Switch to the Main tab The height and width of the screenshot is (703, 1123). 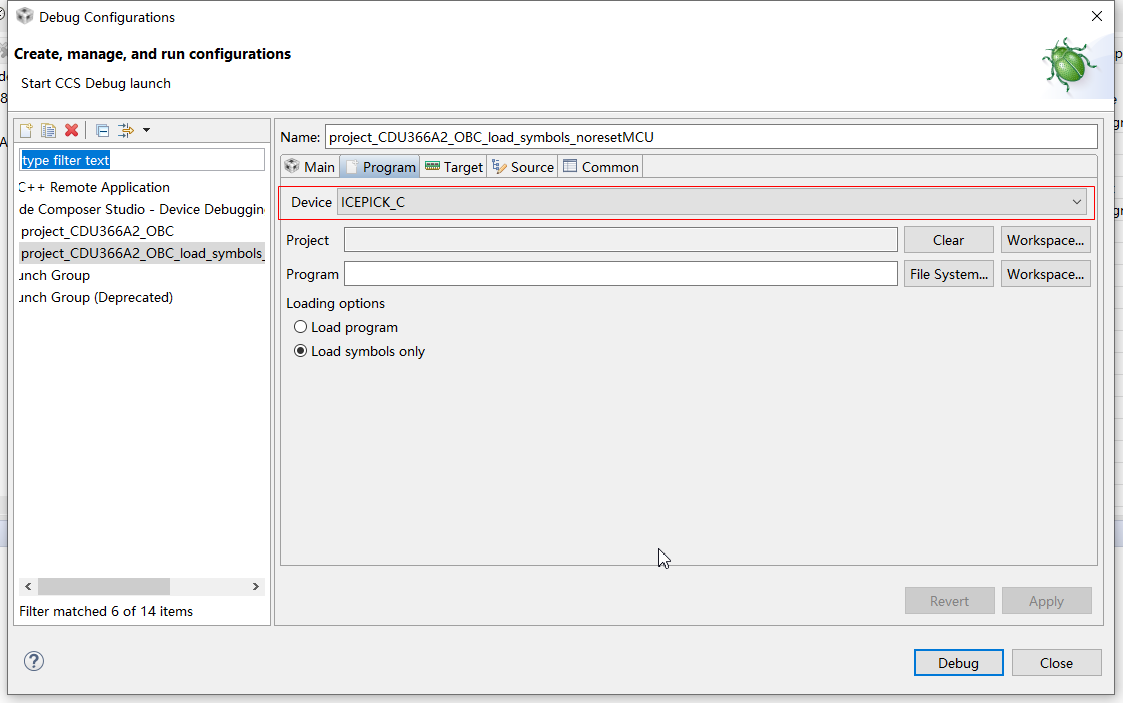tap(309, 167)
